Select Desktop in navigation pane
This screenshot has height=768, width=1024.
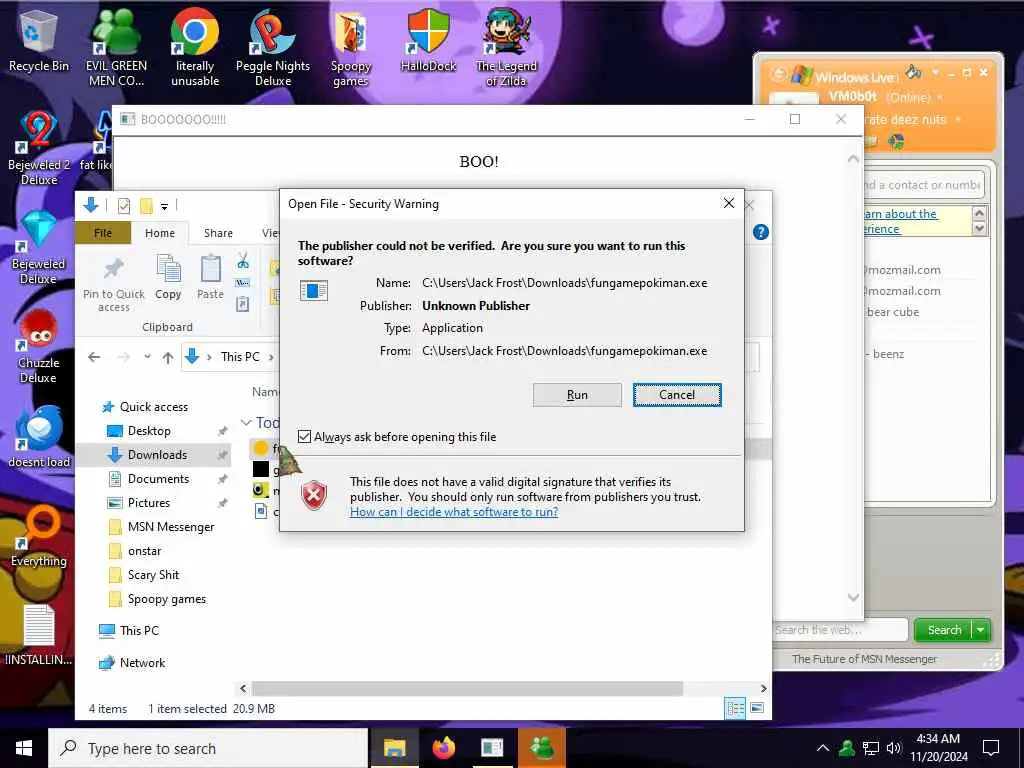click(x=149, y=431)
